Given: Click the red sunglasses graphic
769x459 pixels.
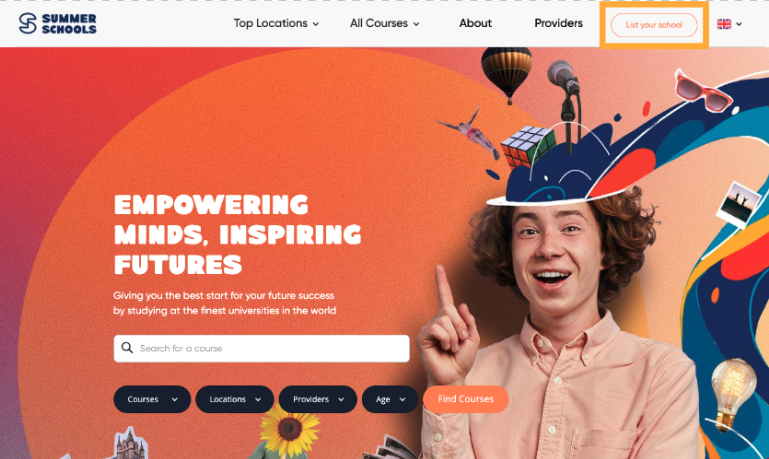Looking at the screenshot, I should pyautogui.click(x=703, y=91).
